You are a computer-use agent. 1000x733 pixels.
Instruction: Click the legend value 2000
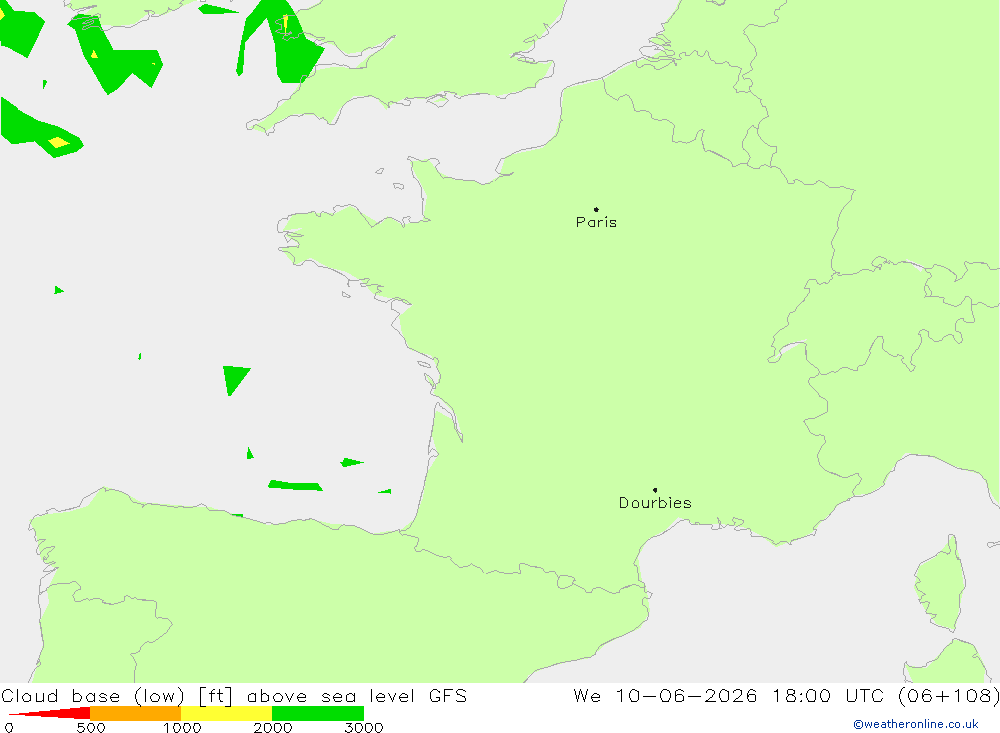[273, 727]
